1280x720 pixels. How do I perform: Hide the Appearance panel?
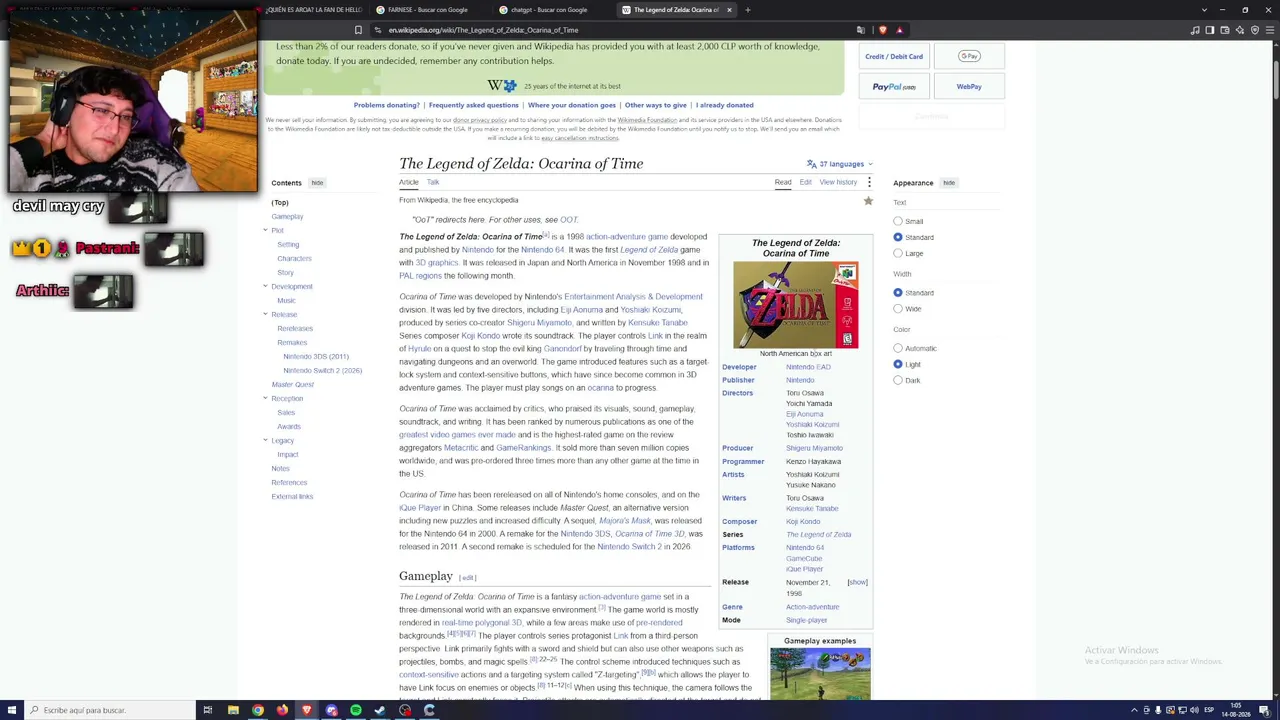(x=949, y=183)
